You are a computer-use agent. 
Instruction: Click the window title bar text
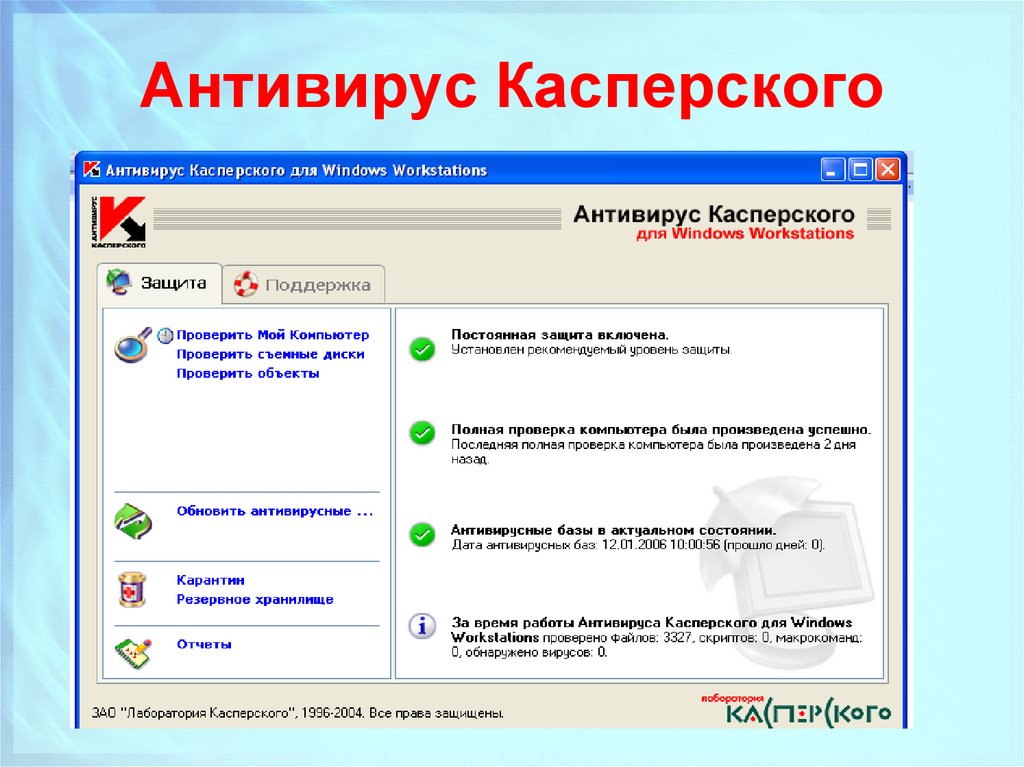click(x=296, y=171)
